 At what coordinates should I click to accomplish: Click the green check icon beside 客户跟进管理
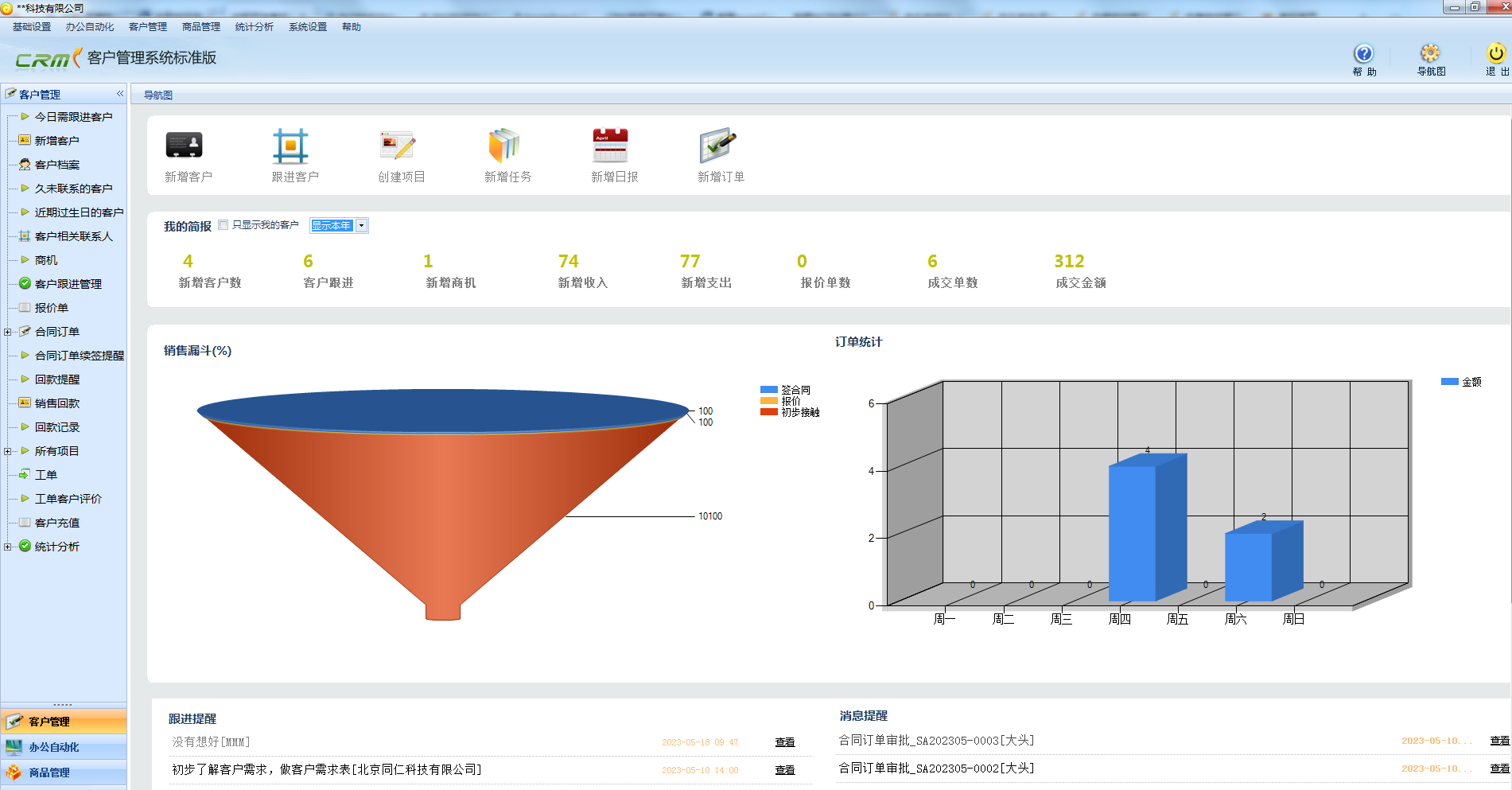click(25, 283)
